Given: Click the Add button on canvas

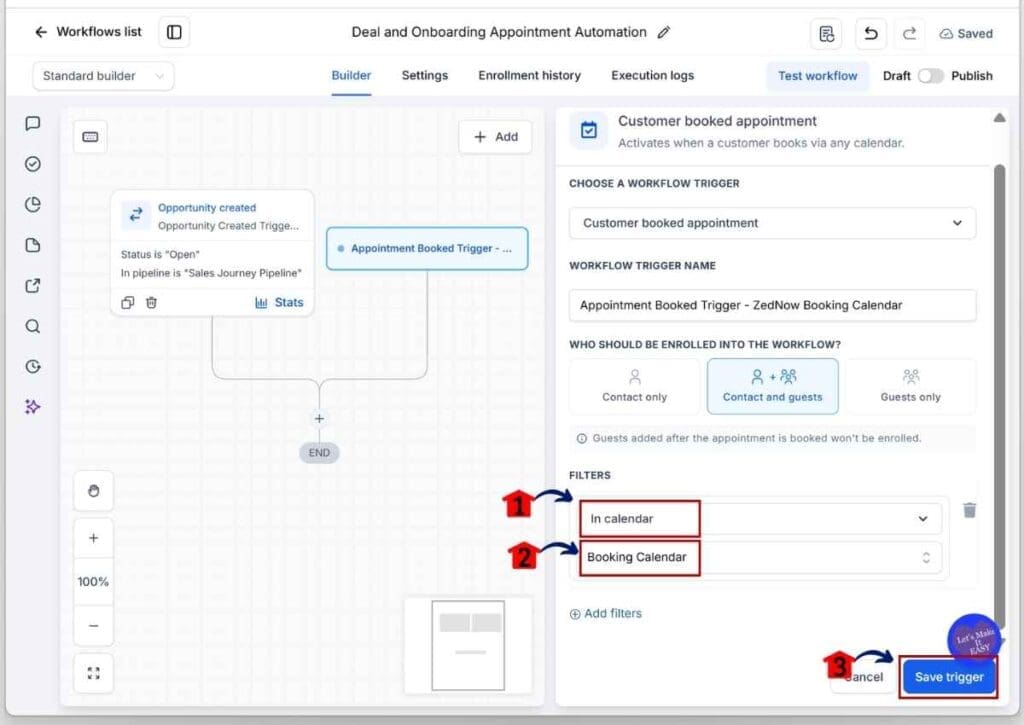Looking at the screenshot, I should click(x=496, y=137).
